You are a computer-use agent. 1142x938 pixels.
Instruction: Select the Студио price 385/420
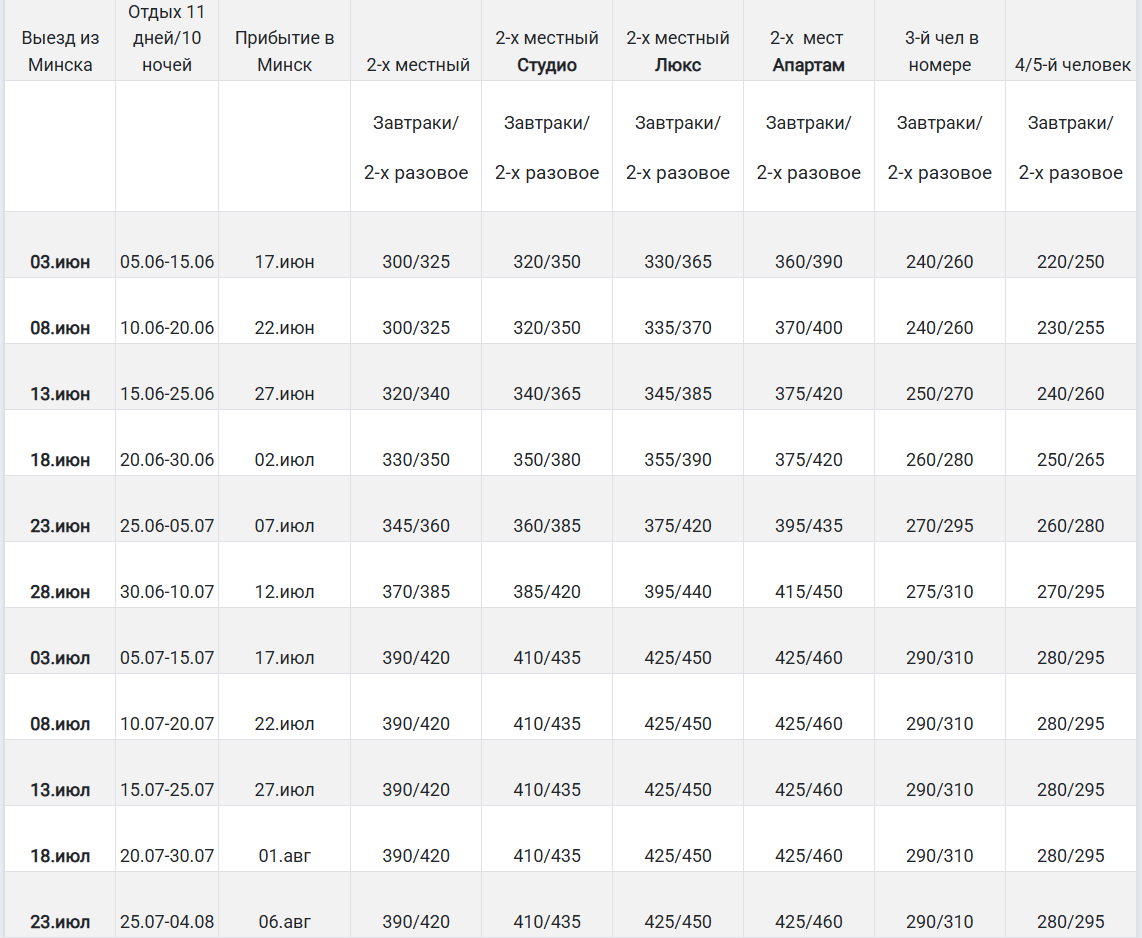click(547, 592)
